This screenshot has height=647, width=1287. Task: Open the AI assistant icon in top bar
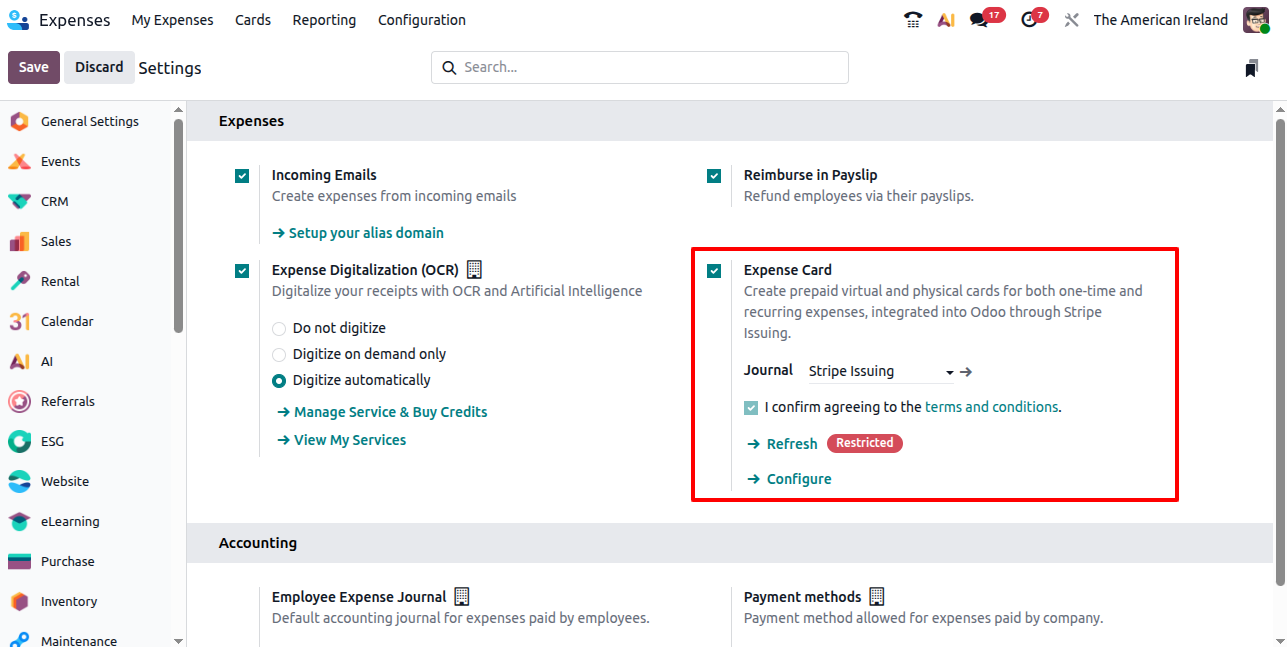[x=946, y=20]
